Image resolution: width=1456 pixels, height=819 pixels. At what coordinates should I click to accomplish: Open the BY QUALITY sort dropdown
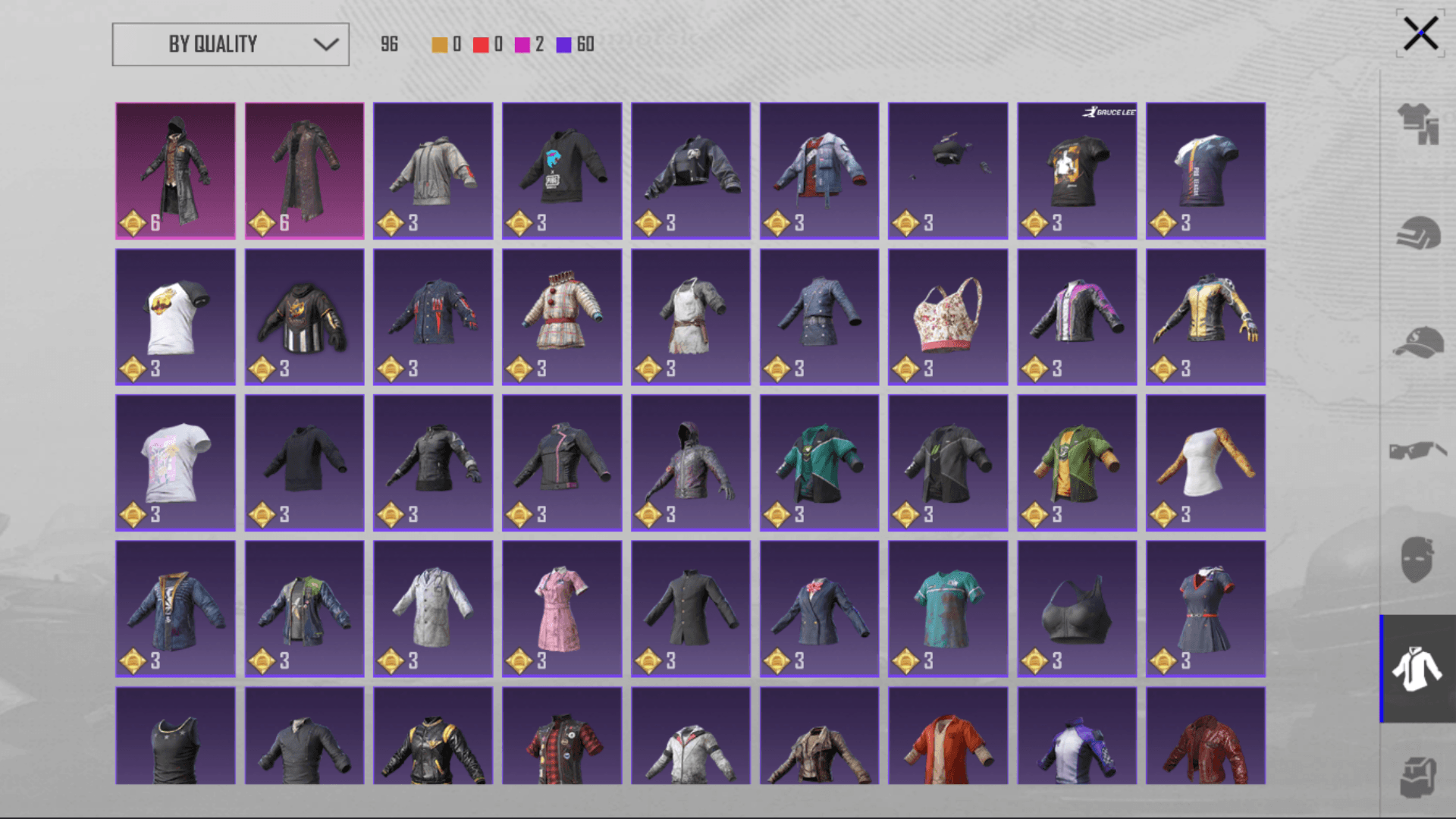click(231, 45)
